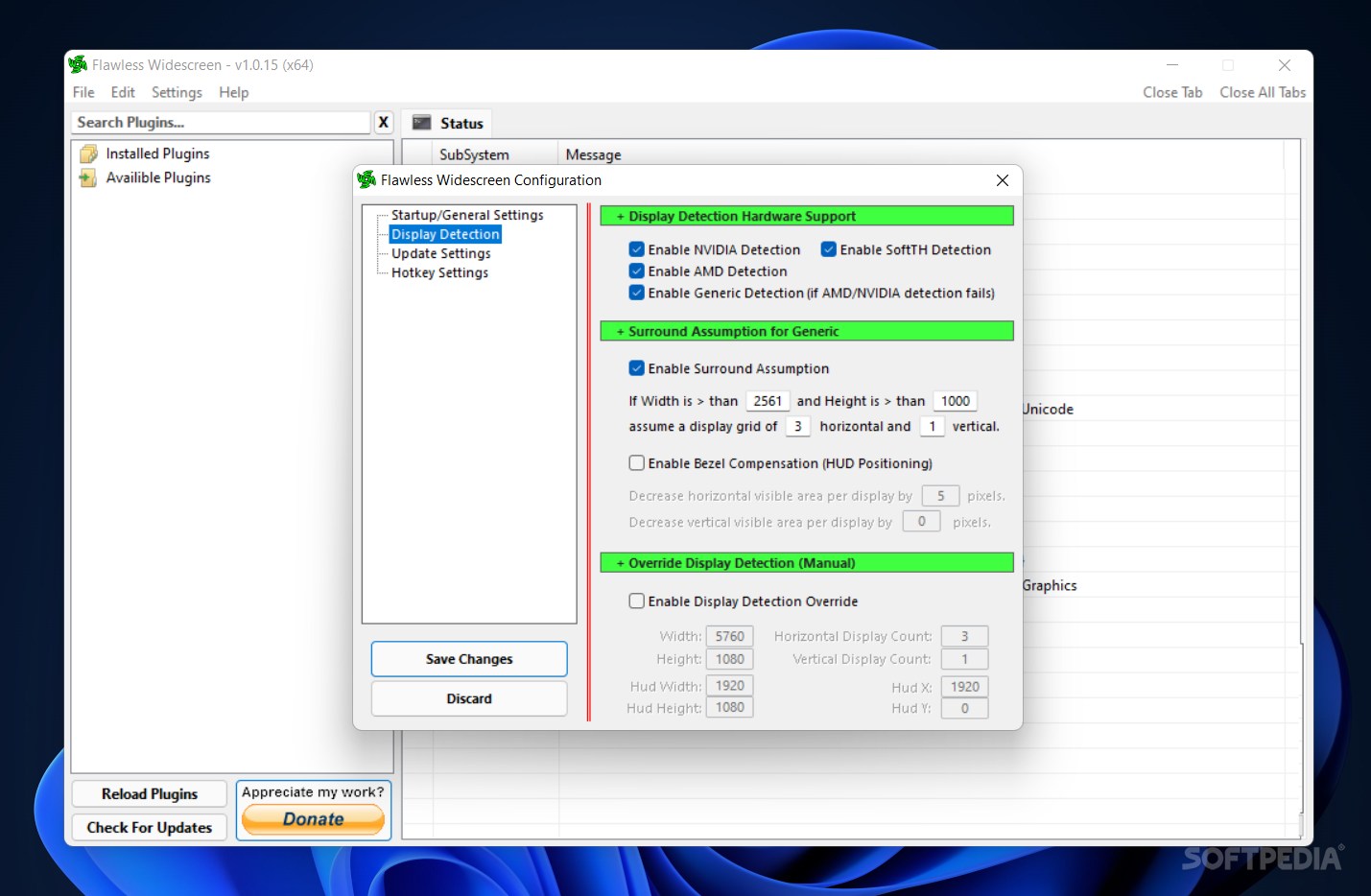1371x896 pixels.
Task: Switch to the Status tab
Action: [447, 123]
